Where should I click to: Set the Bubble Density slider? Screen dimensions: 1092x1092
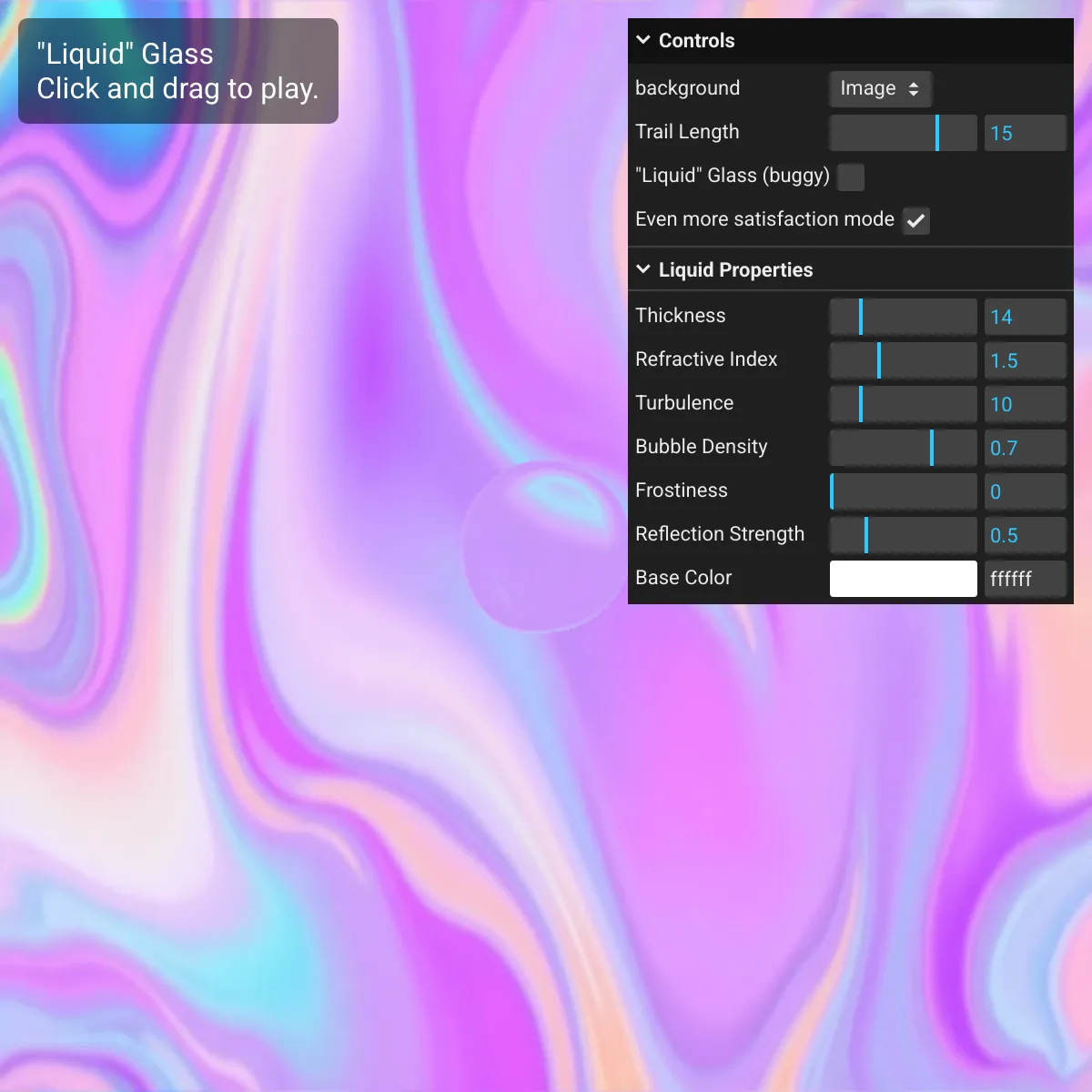[x=903, y=448]
